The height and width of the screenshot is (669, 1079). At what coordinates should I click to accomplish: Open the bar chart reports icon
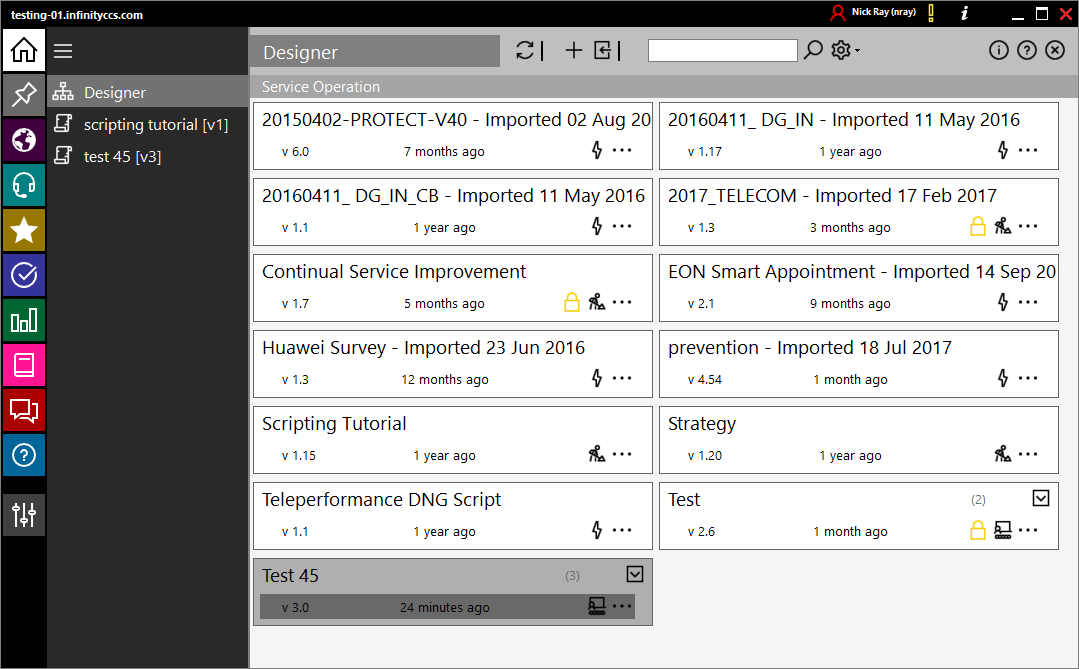pyautogui.click(x=23, y=320)
